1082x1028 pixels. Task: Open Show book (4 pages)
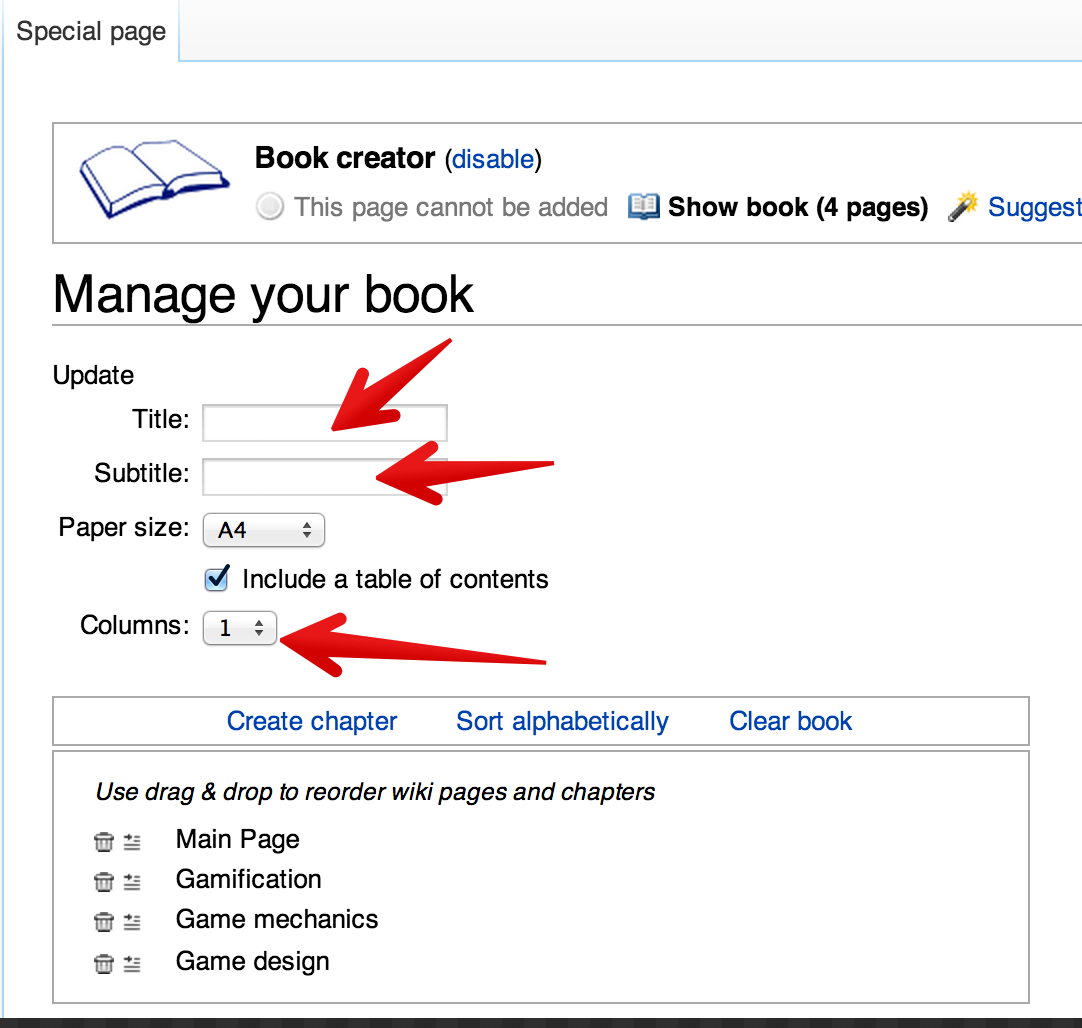pos(797,207)
